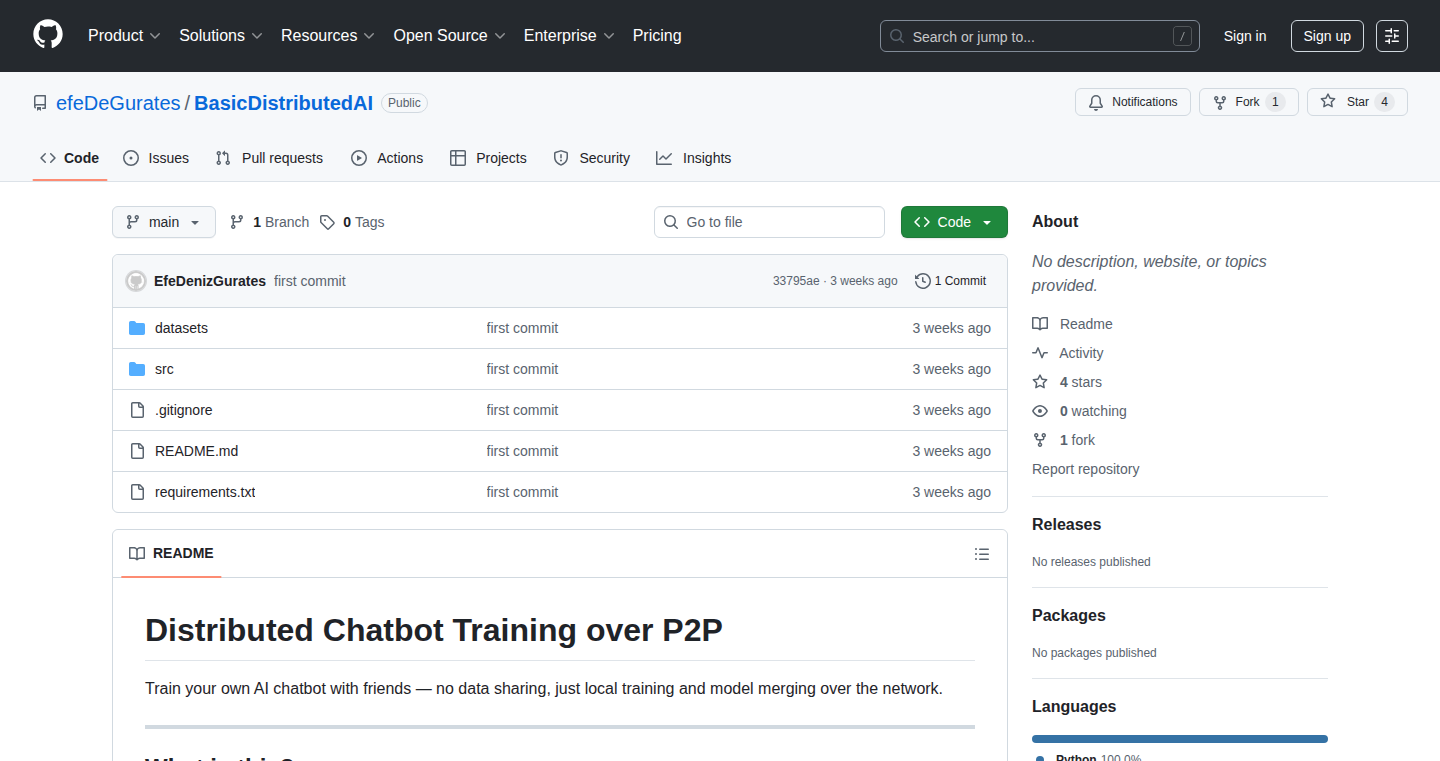Click the .gitignore file icon
1440x761 pixels.
tap(137, 410)
